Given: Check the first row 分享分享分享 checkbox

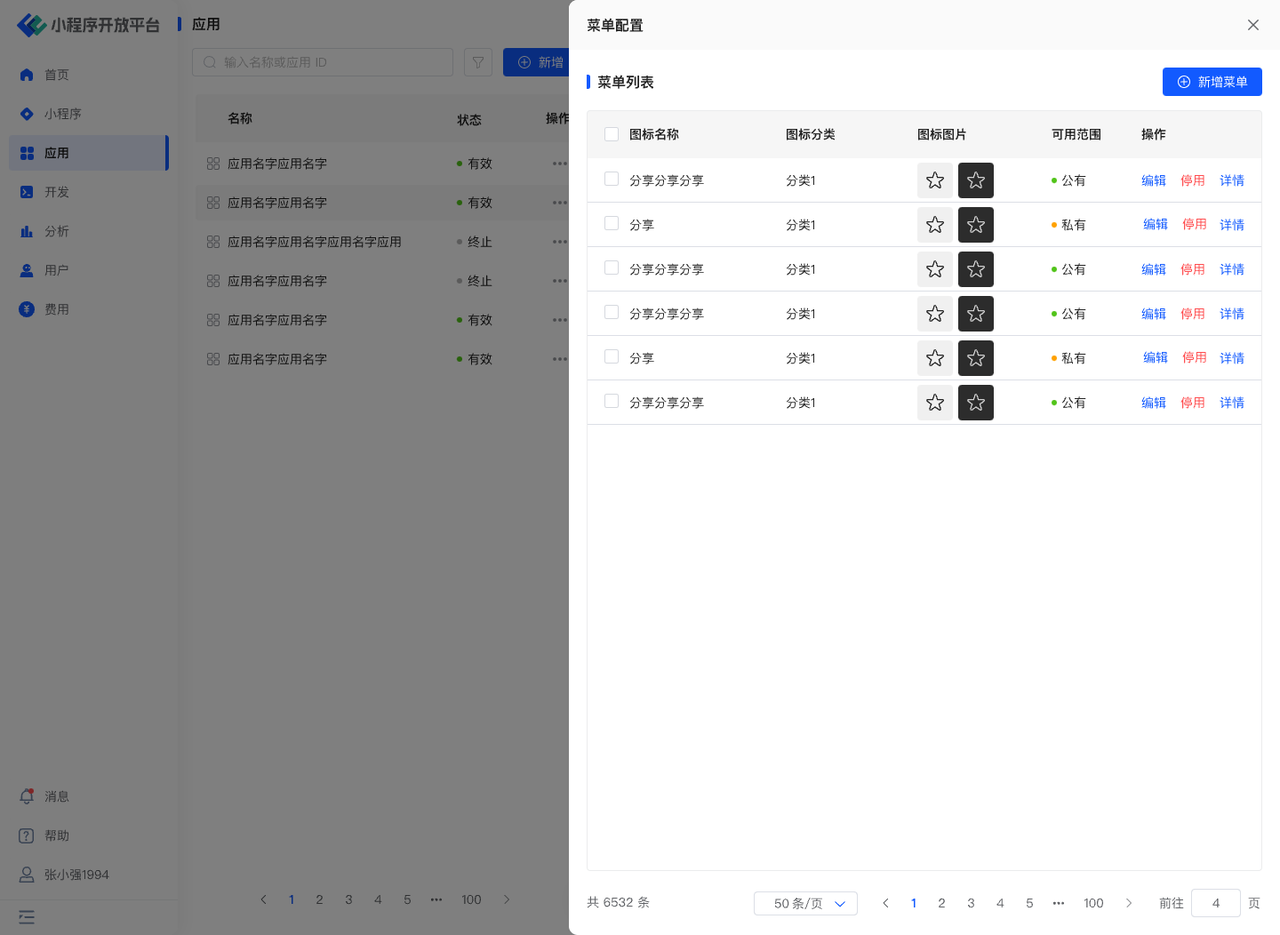Looking at the screenshot, I should [611, 179].
